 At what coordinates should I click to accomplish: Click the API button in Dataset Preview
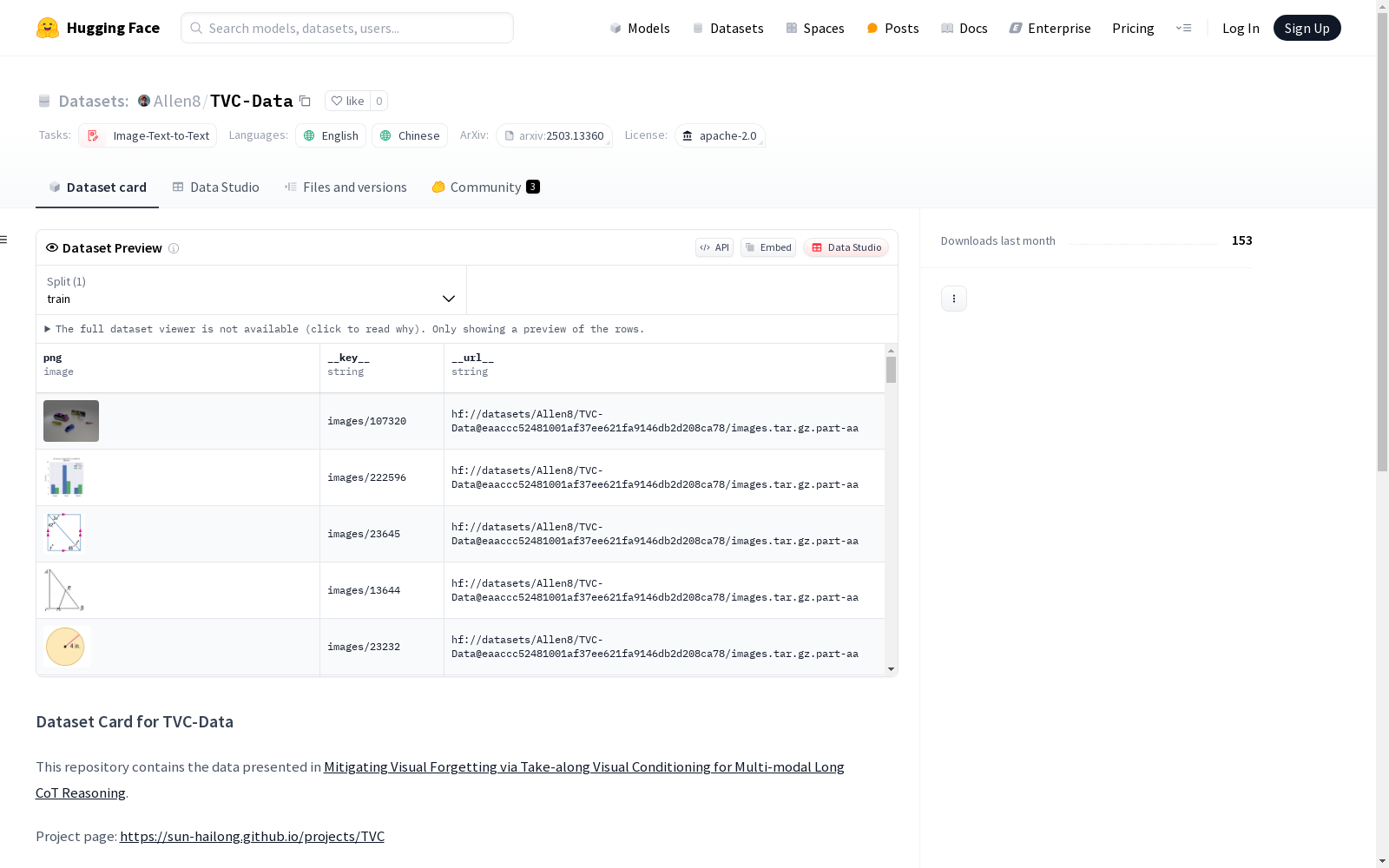(x=714, y=247)
